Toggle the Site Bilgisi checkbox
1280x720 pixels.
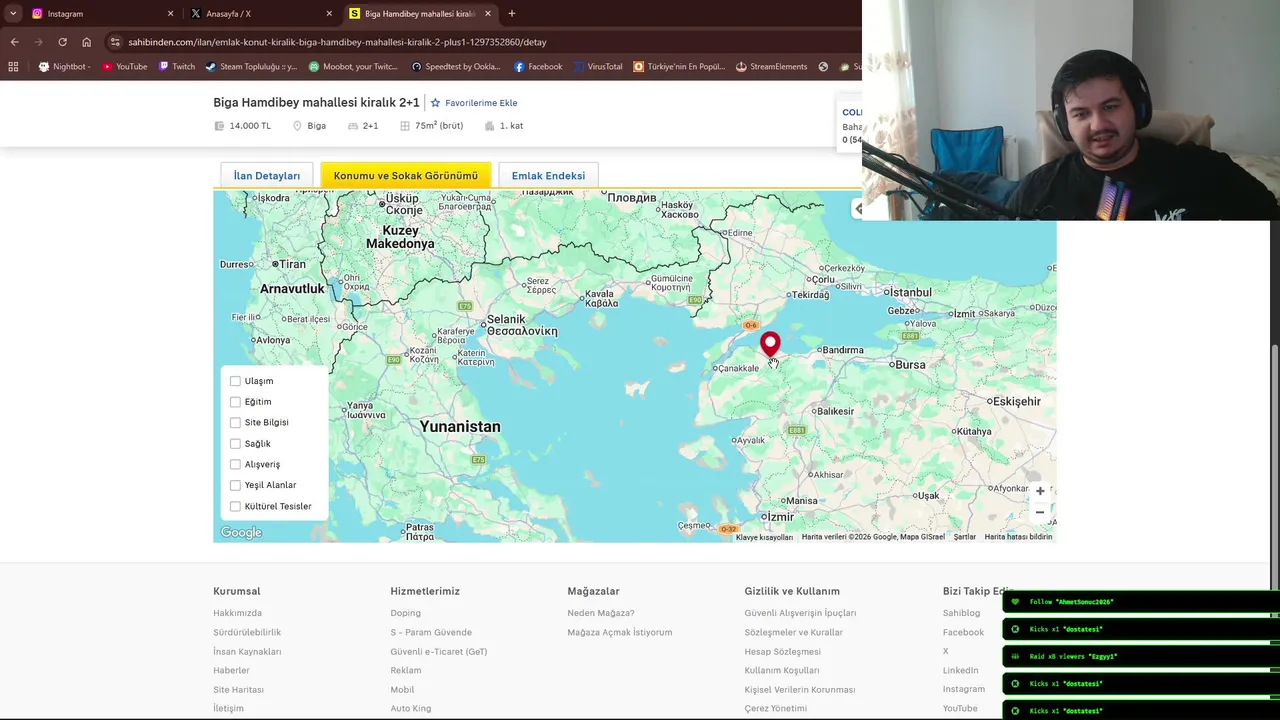(235, 423)
